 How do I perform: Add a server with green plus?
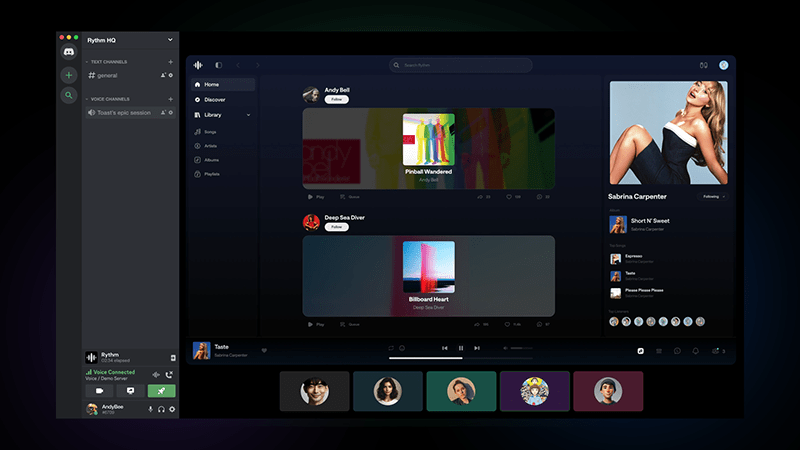[68, 75]
